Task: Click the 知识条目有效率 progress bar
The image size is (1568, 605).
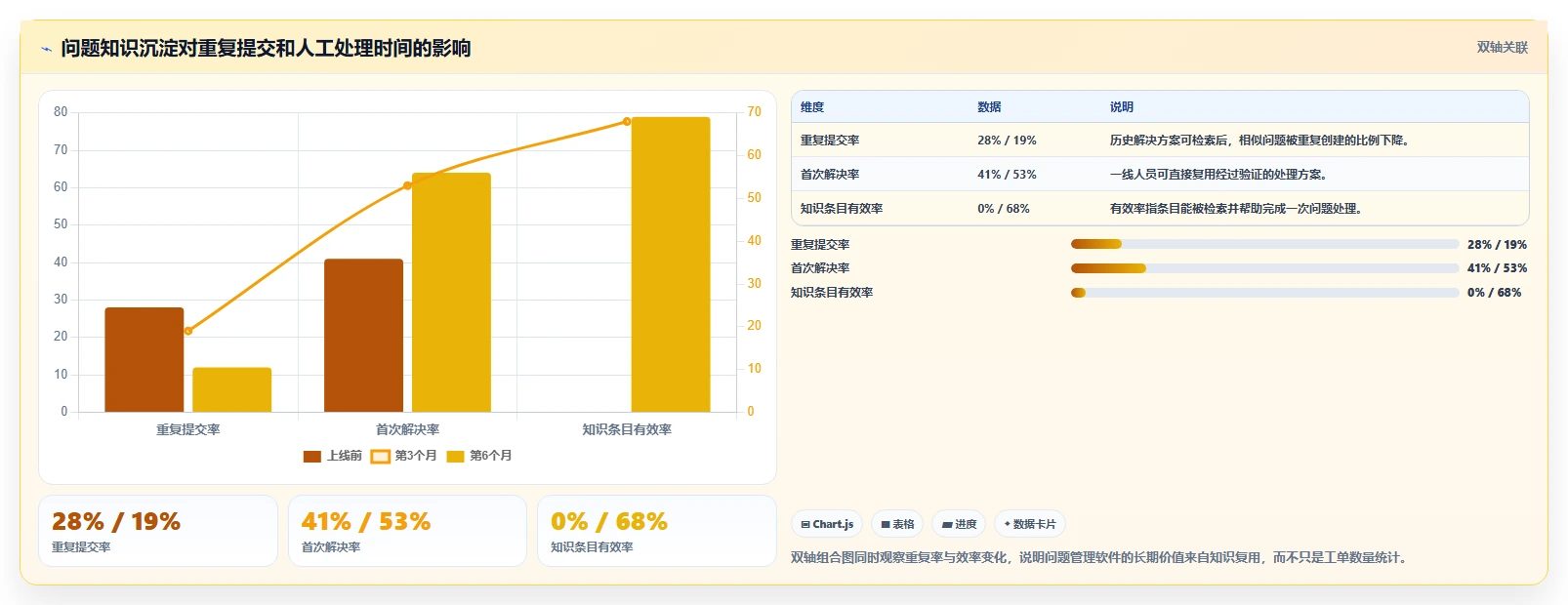Action: click(x=1264, y=293)
